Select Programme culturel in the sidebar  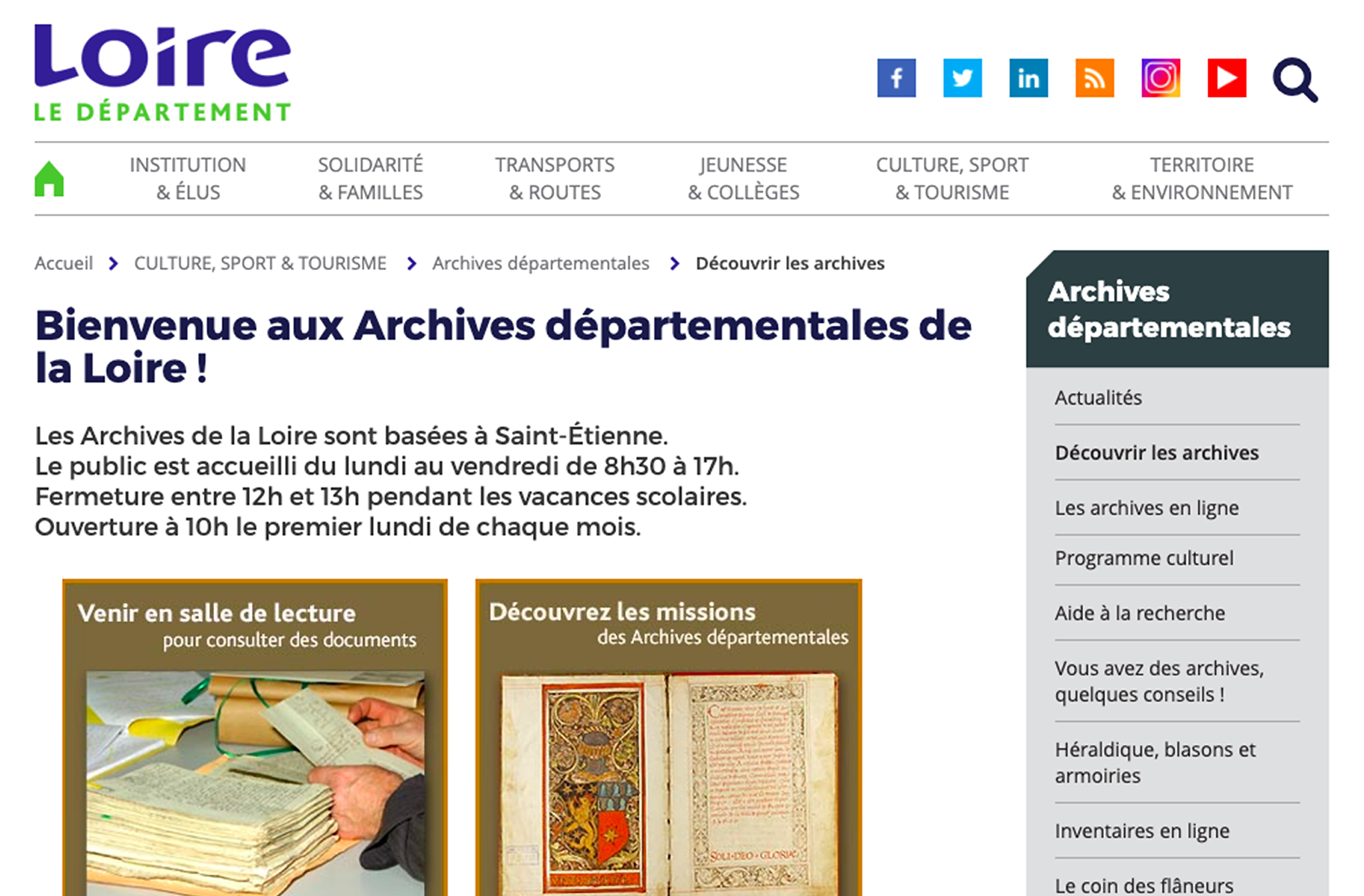pos(1144,558)
